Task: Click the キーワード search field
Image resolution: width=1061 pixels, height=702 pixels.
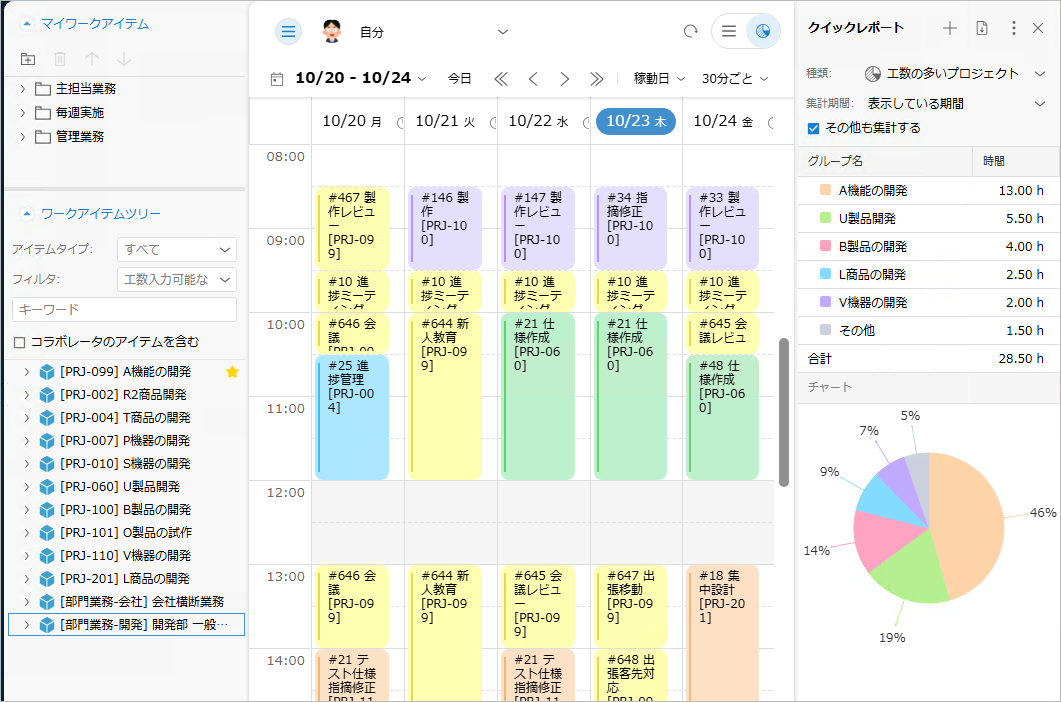Action: 124,310
